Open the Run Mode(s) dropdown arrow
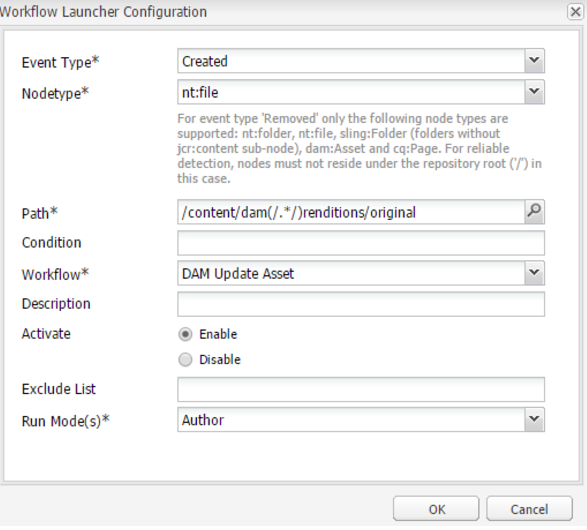 (534, 420)
